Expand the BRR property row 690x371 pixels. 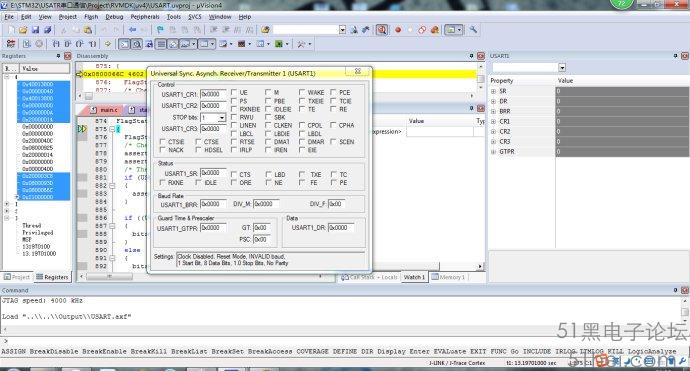(x=493, y=111)
